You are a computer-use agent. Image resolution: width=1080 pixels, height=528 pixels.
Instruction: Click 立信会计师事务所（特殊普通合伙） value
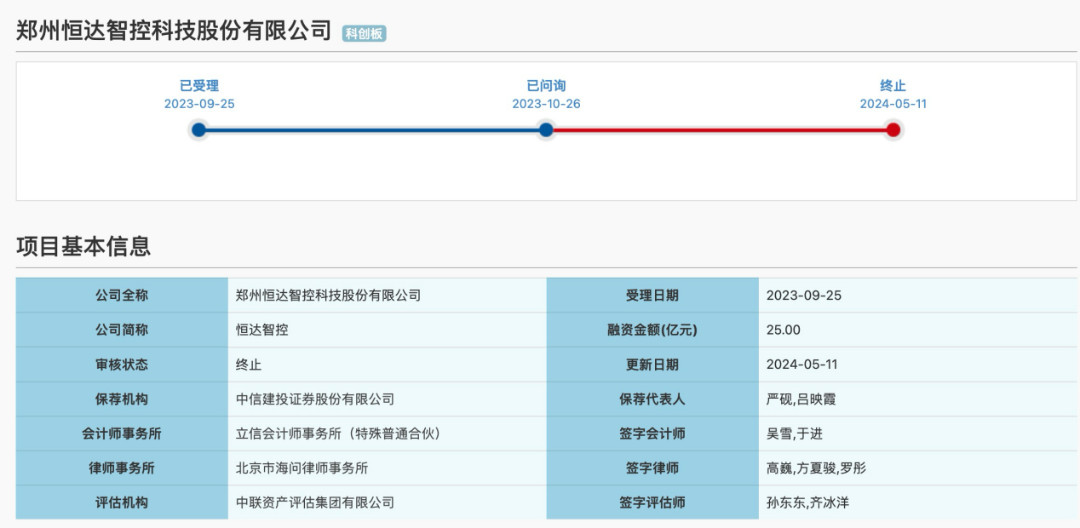pyautogui.click(x=338, y=434)
